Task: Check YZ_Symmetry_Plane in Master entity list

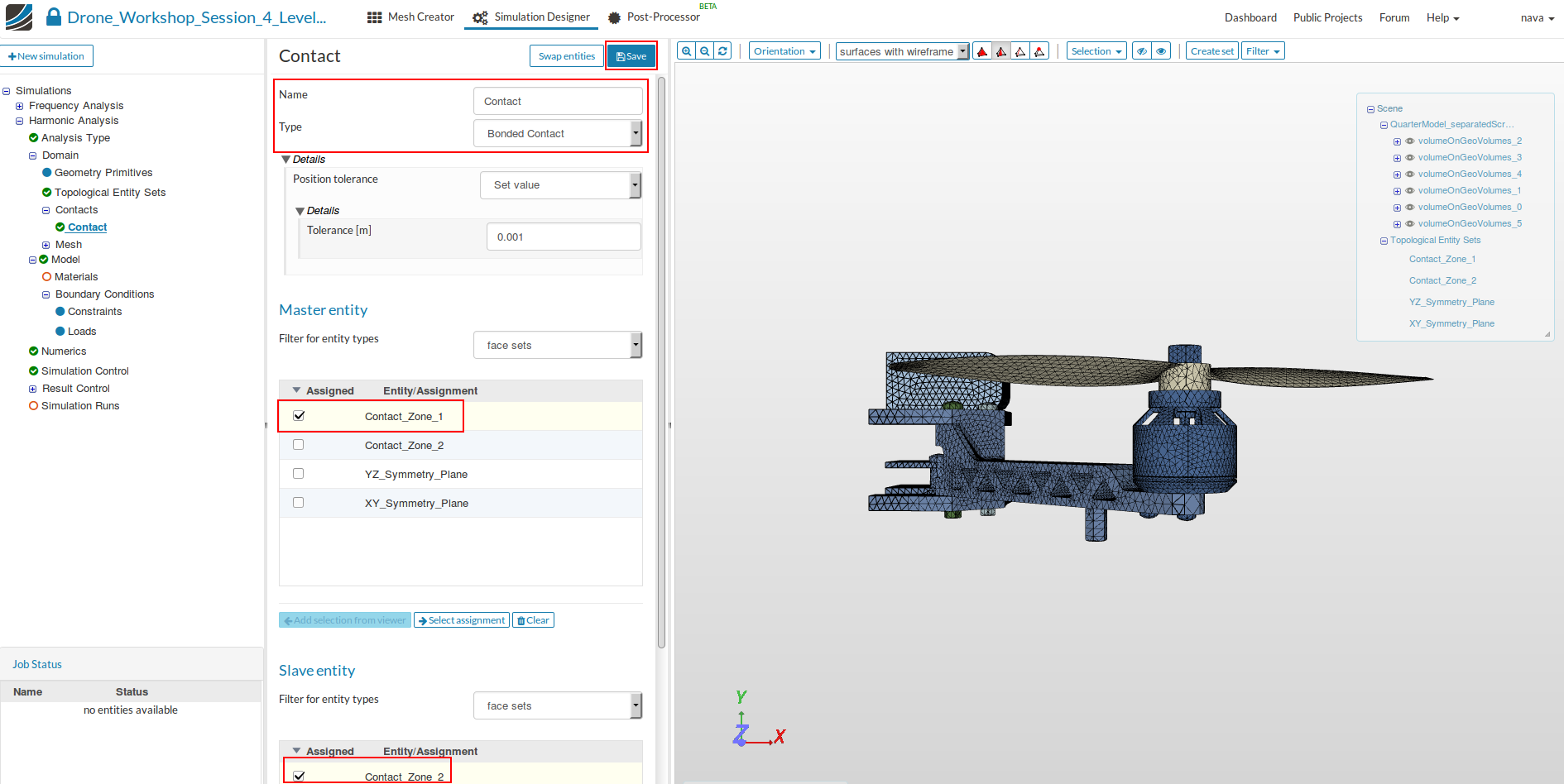Action: tap(299, 474)
